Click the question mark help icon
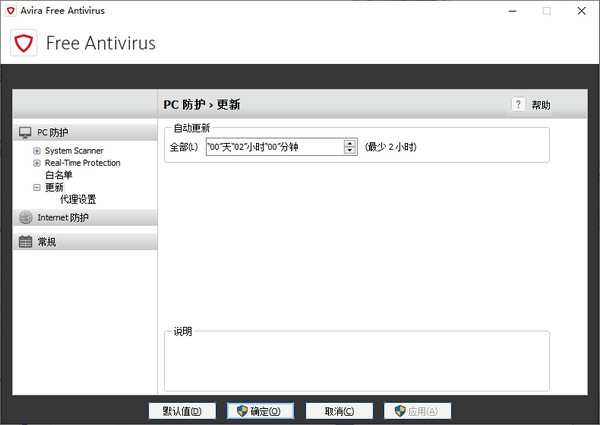 click(518, 104)
